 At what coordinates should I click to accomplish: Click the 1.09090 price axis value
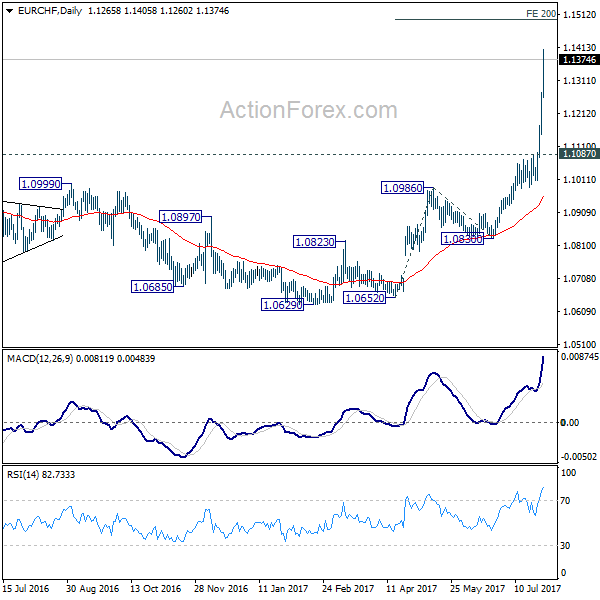pyautogui.click(x=579, y=212)
